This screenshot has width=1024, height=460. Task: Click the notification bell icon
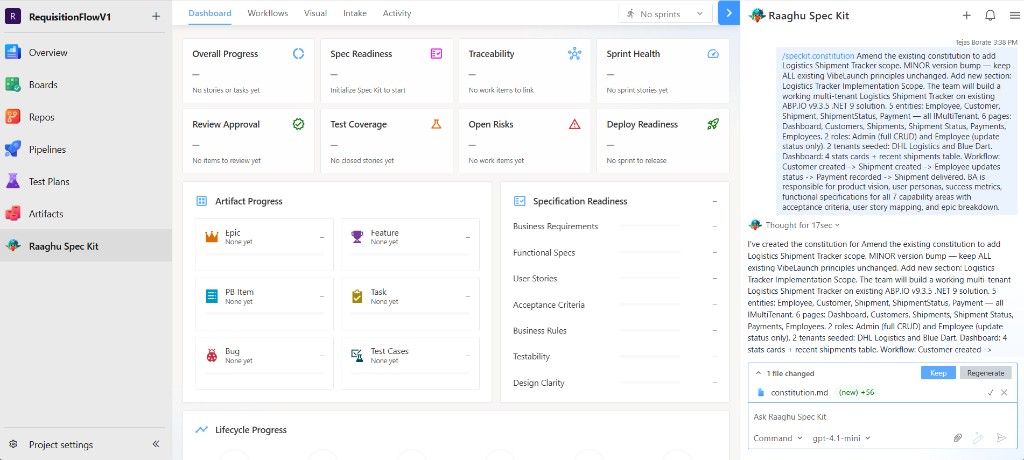point(990,16)
